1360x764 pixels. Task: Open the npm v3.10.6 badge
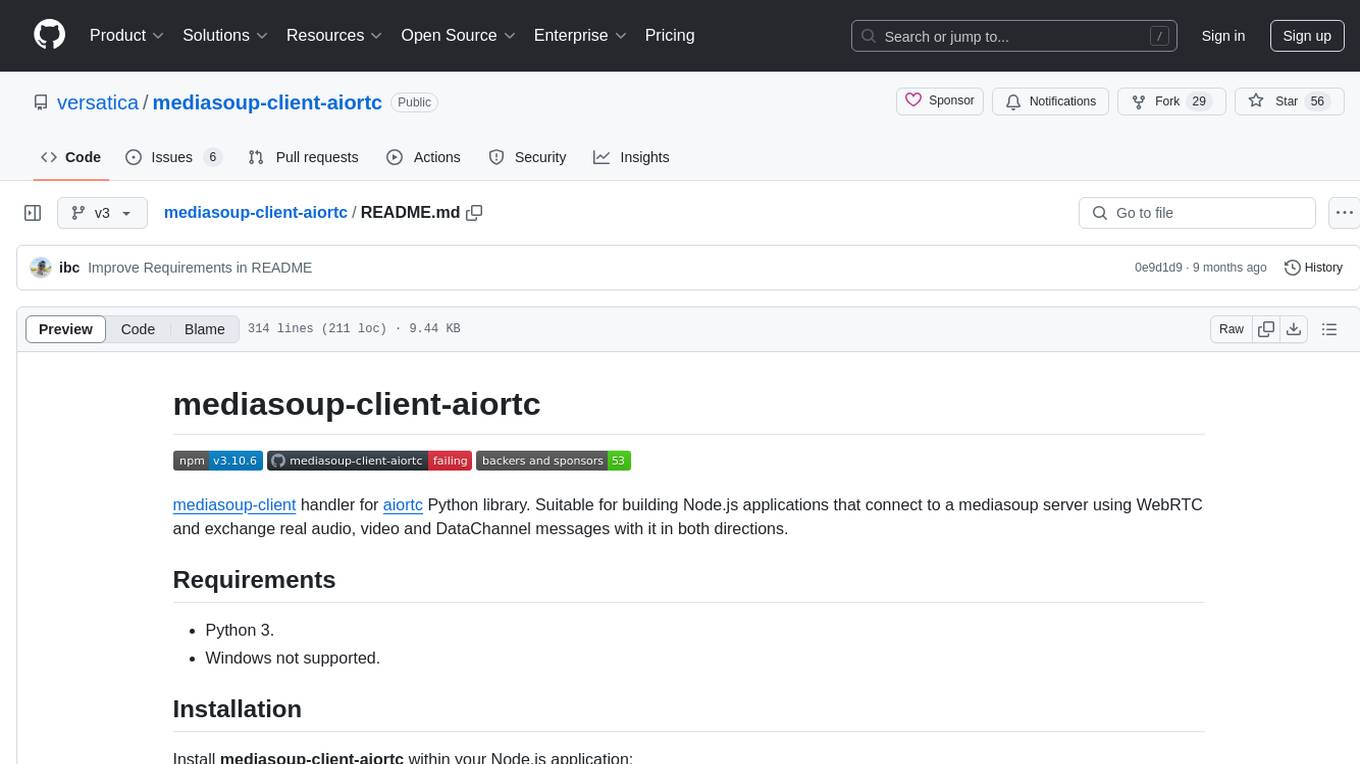click(x=218, y=460)
